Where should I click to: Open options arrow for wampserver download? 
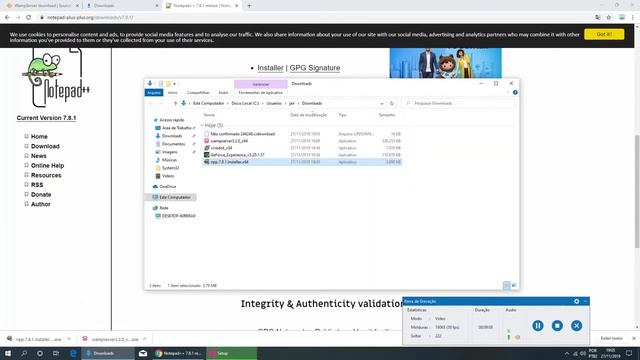pos(144,339)
